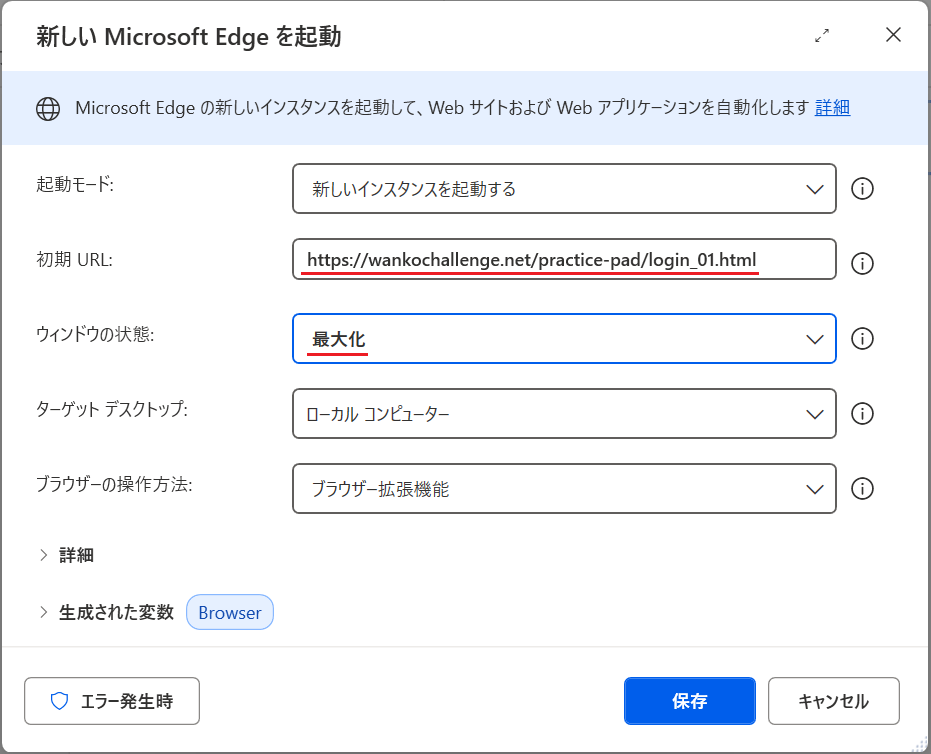Close the dialog with the X icon
Viewport: 931px width, 754px height.
893,35
